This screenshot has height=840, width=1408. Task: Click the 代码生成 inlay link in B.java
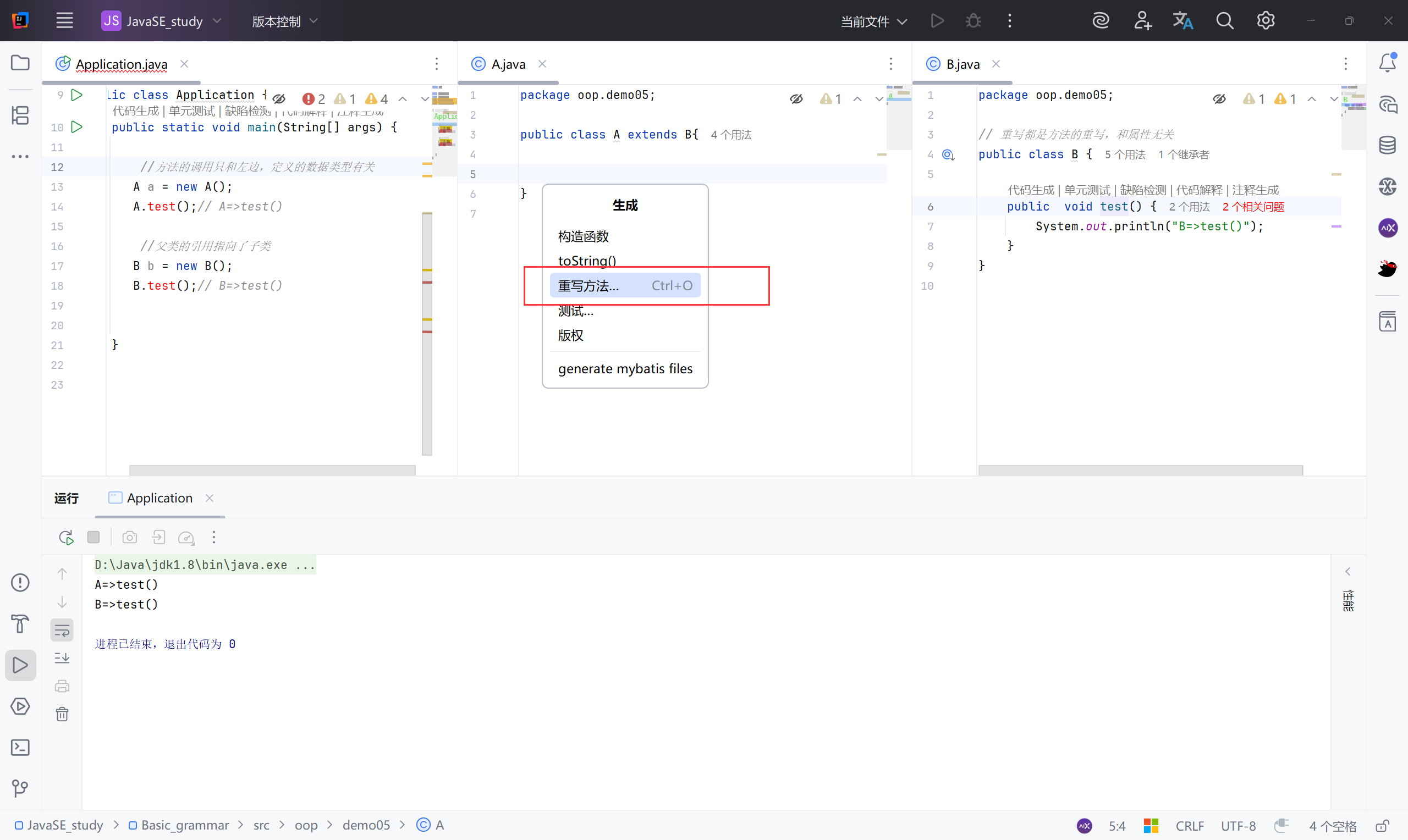pyautogui.click(x=1031, y=190)
